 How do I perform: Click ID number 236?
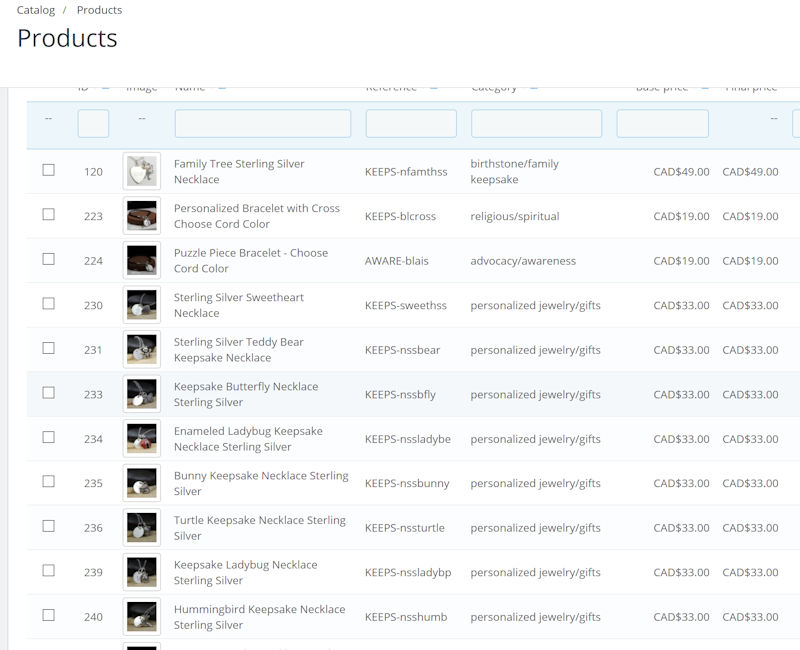point(93,528)
